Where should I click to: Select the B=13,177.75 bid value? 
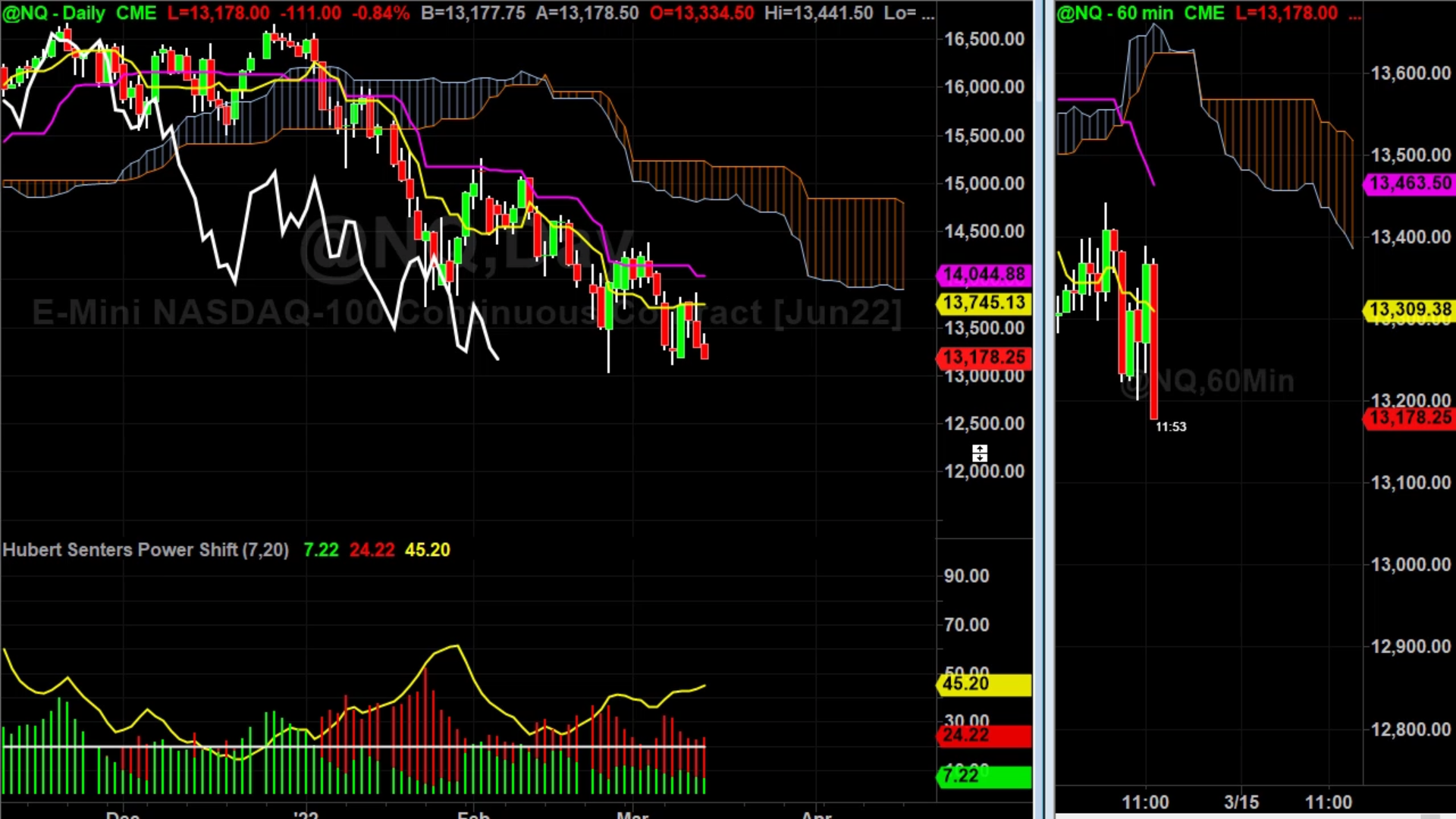[473, 13]
